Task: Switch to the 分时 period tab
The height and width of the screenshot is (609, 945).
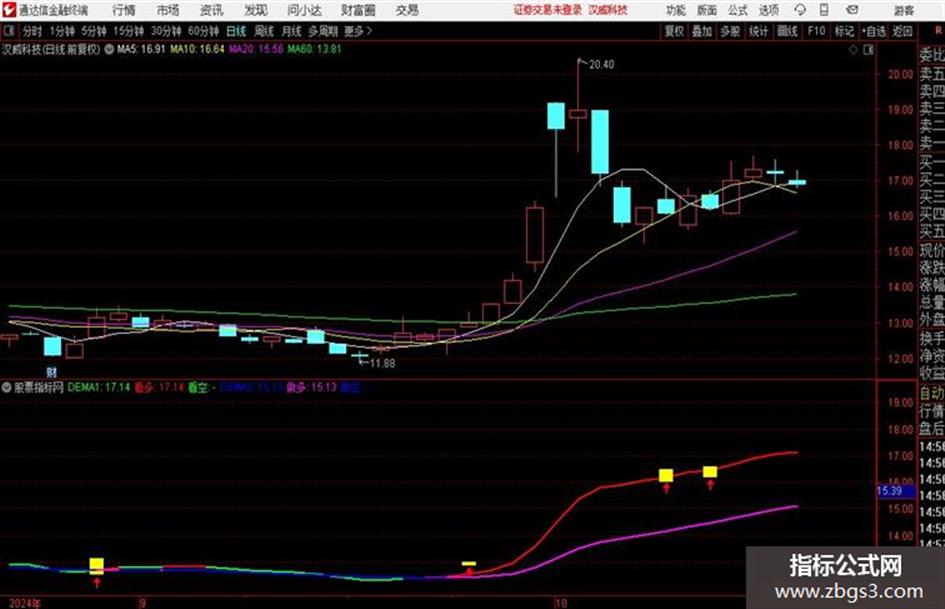Action: click(x=33, y=31)
